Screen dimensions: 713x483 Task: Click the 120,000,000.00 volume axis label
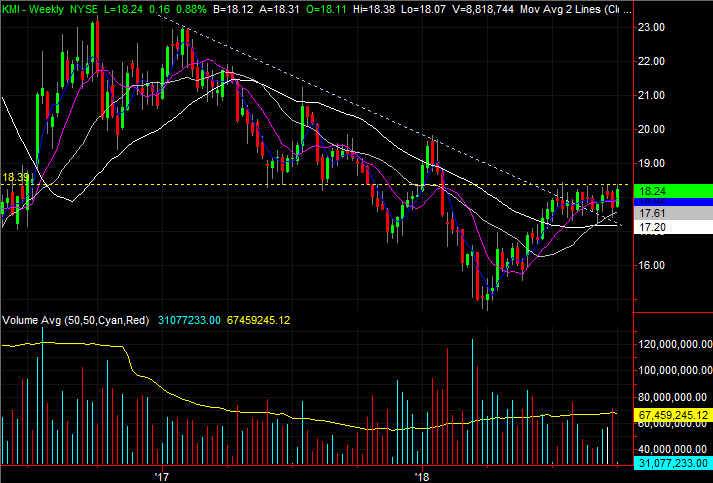[x=675, y=344]
